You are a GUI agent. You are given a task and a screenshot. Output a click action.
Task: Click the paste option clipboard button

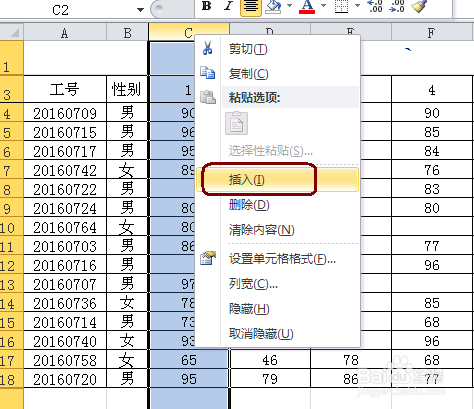(x=236, y=123)
